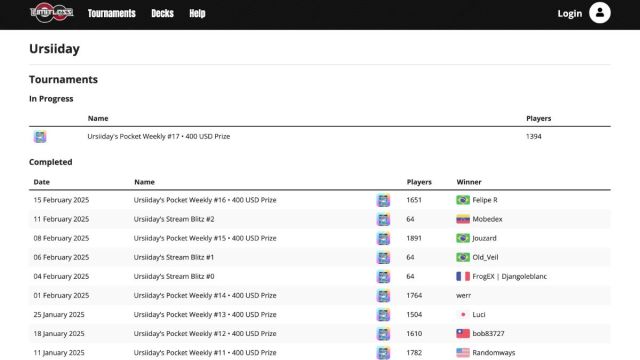Click the 15 February 2025 date cell
Screen dimensions: 640x360
(x=61, y=200)
